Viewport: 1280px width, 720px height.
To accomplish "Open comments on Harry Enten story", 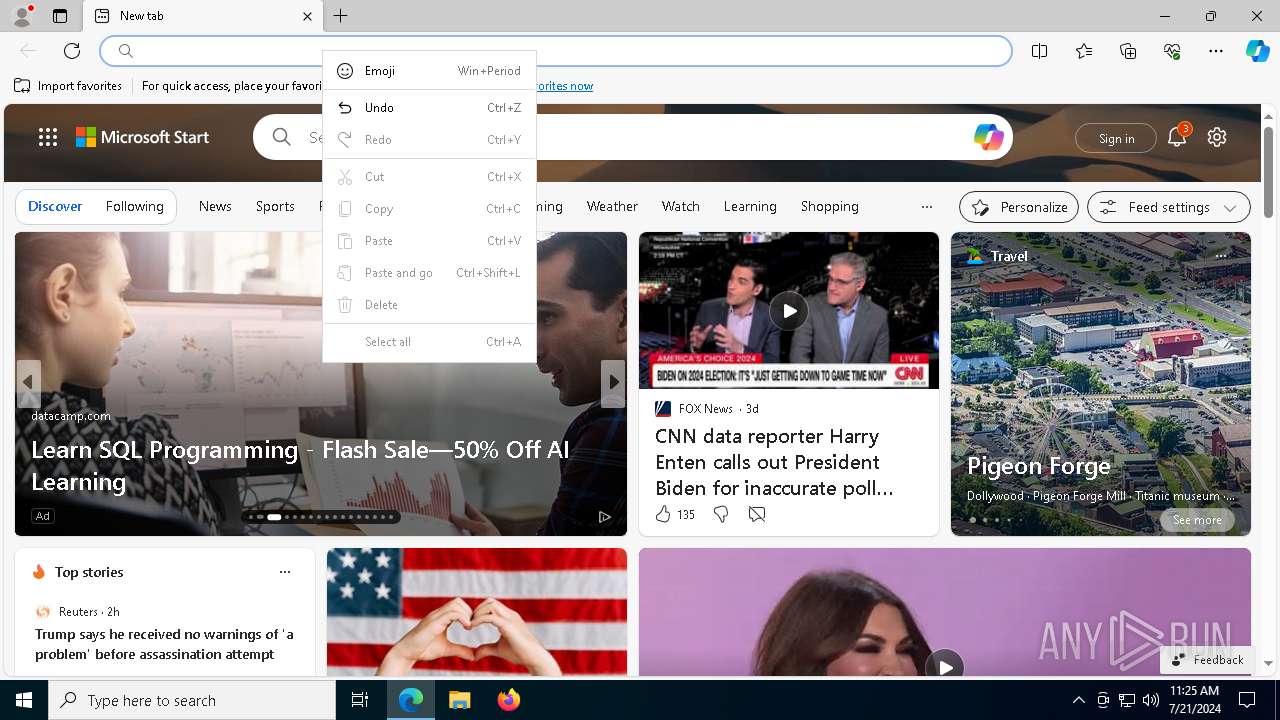I will point(757,514).
